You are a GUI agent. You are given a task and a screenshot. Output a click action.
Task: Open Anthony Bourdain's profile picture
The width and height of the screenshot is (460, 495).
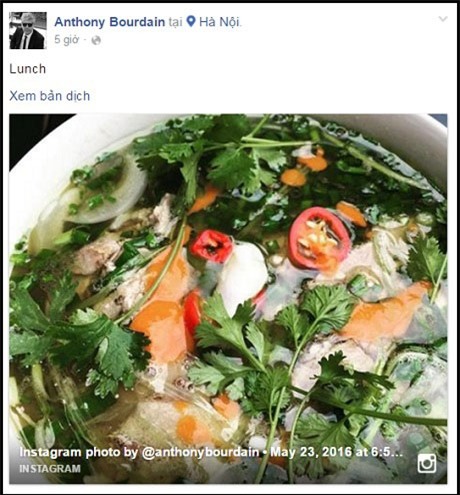pyautogui.click(x=28, y=31)
